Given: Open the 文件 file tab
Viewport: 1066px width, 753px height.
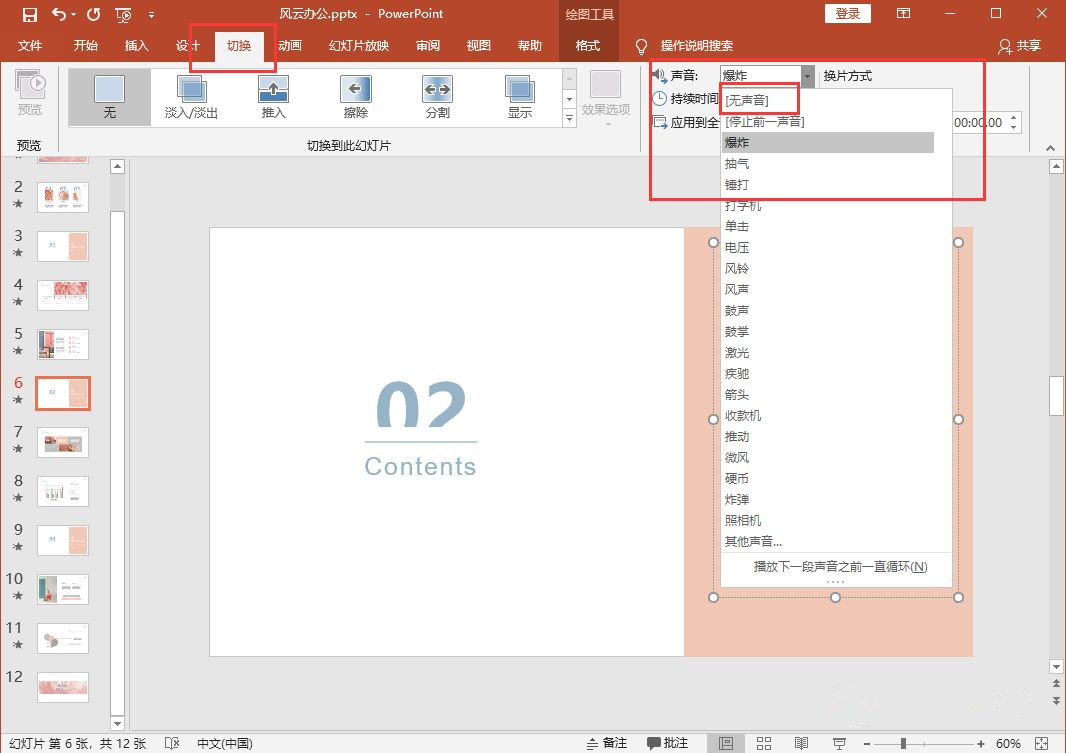Looking at the screenshot, I should click(x=29, y=46).
